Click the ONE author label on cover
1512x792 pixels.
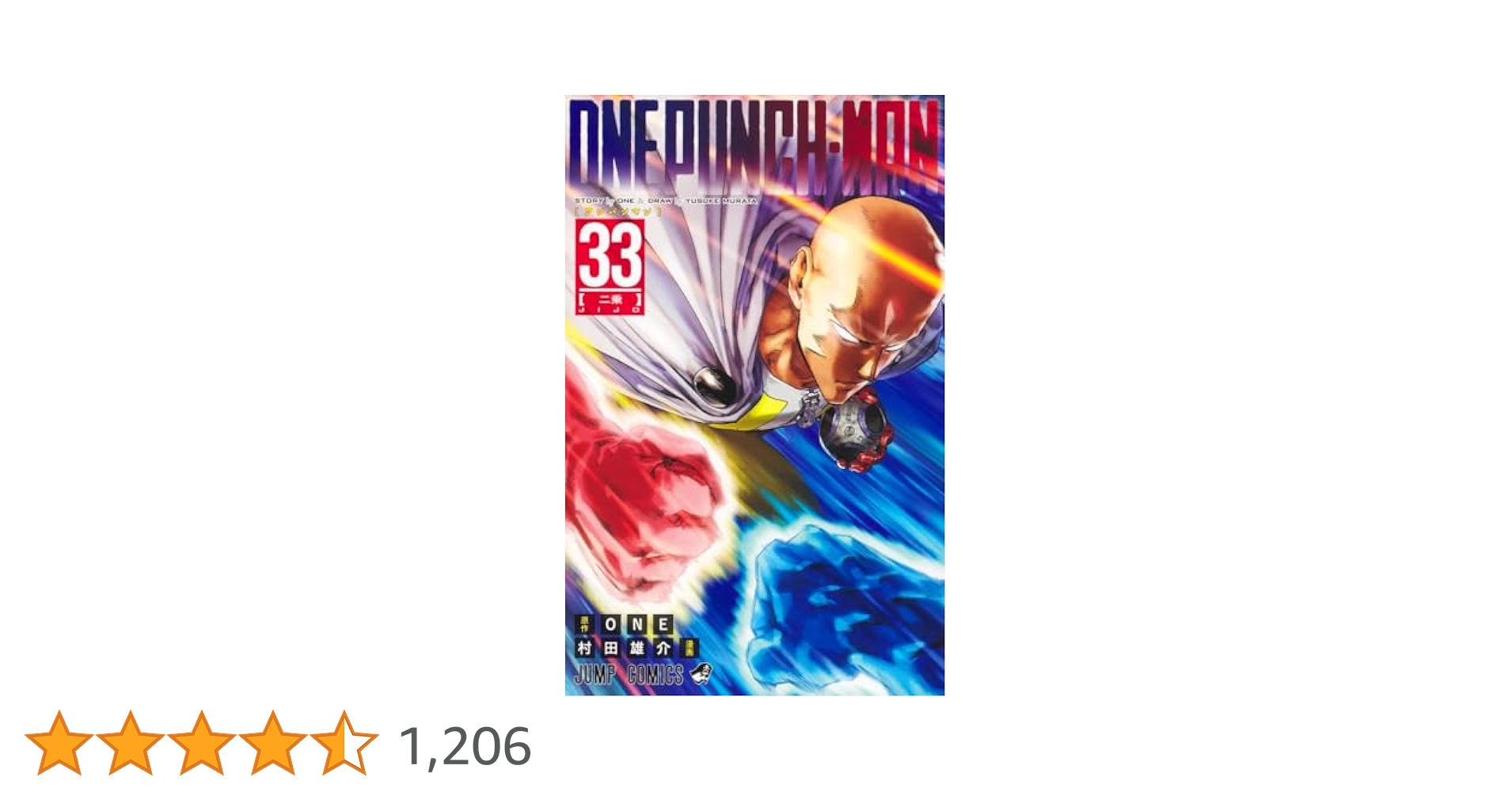pyautogui.click(x=637, y=624)
